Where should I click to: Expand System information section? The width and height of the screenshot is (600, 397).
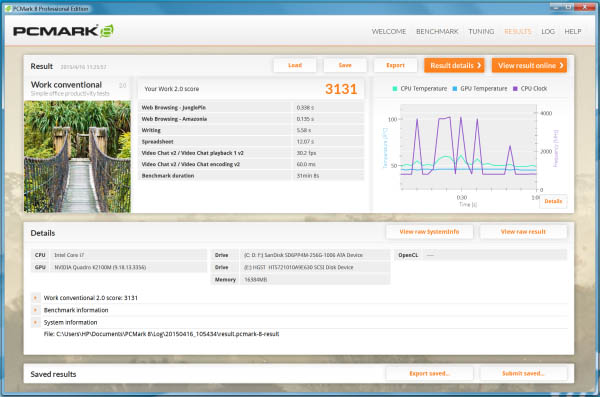[35, 322]
